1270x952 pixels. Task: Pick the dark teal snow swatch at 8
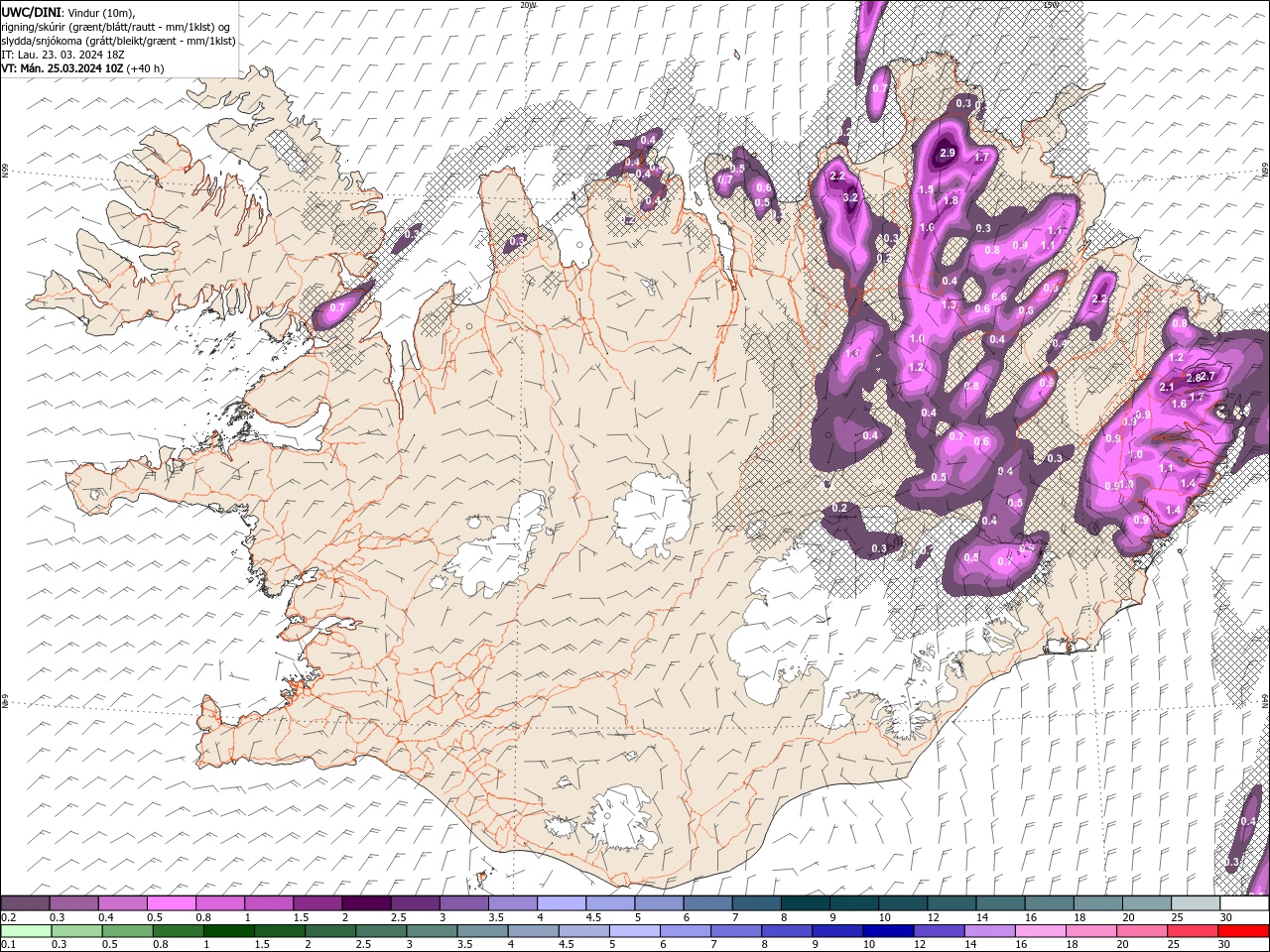point(806,903)
